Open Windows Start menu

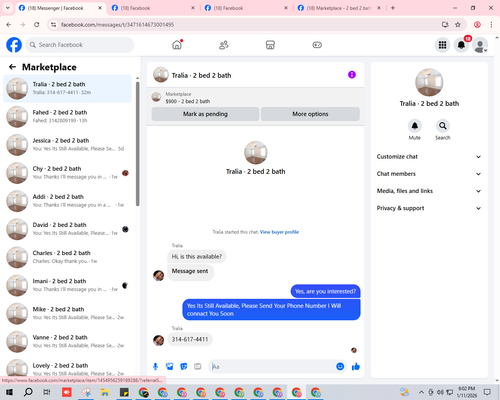(9, 392)
